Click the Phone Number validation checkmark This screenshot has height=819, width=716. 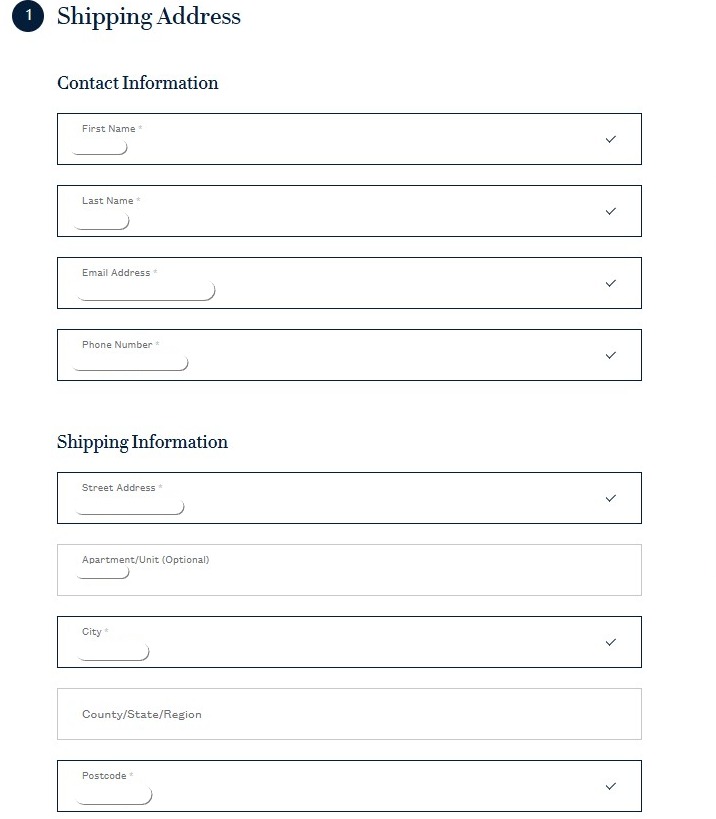click(x=611, y=356)
